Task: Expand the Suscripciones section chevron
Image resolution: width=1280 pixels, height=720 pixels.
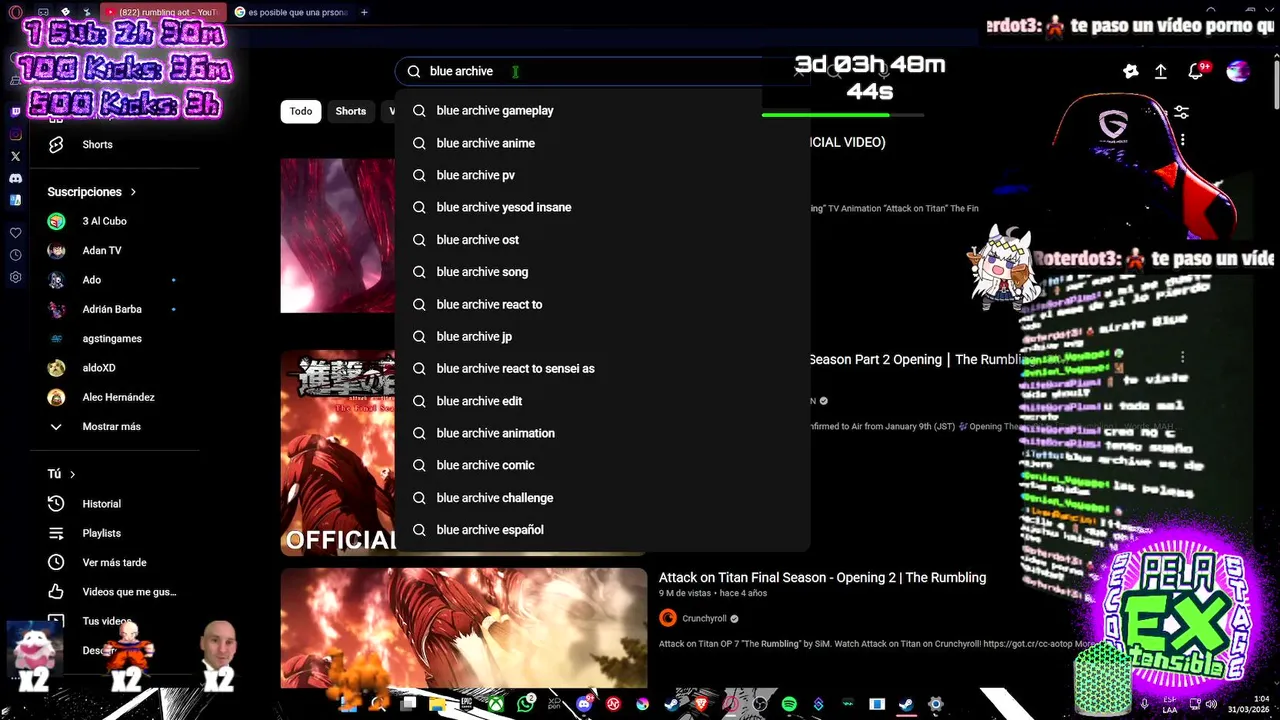Action: [133, 192]
